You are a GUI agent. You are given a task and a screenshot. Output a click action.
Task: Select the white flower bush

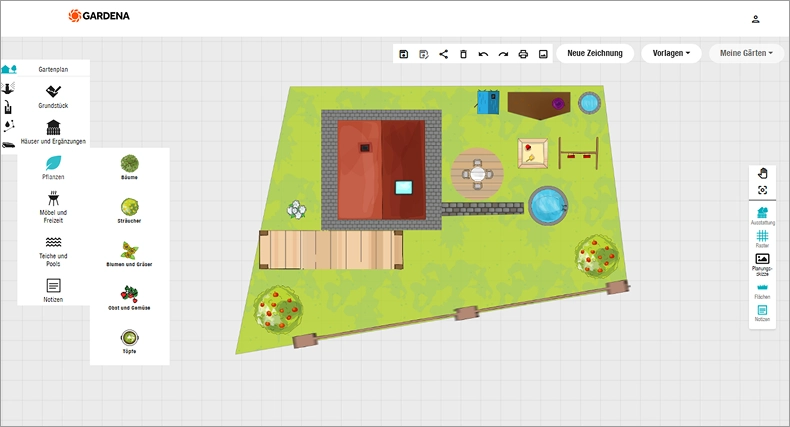pyautogui.click(x=297, y=209)
